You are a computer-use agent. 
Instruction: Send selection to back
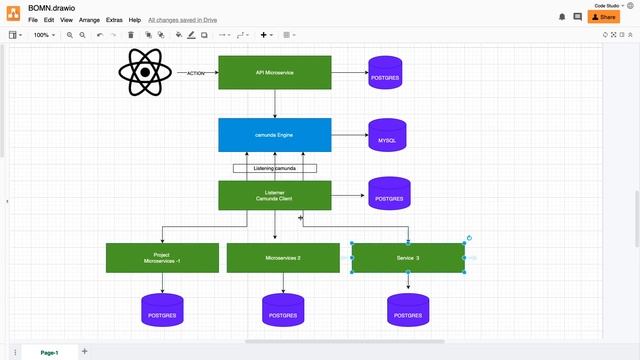(x=161, y=35)
